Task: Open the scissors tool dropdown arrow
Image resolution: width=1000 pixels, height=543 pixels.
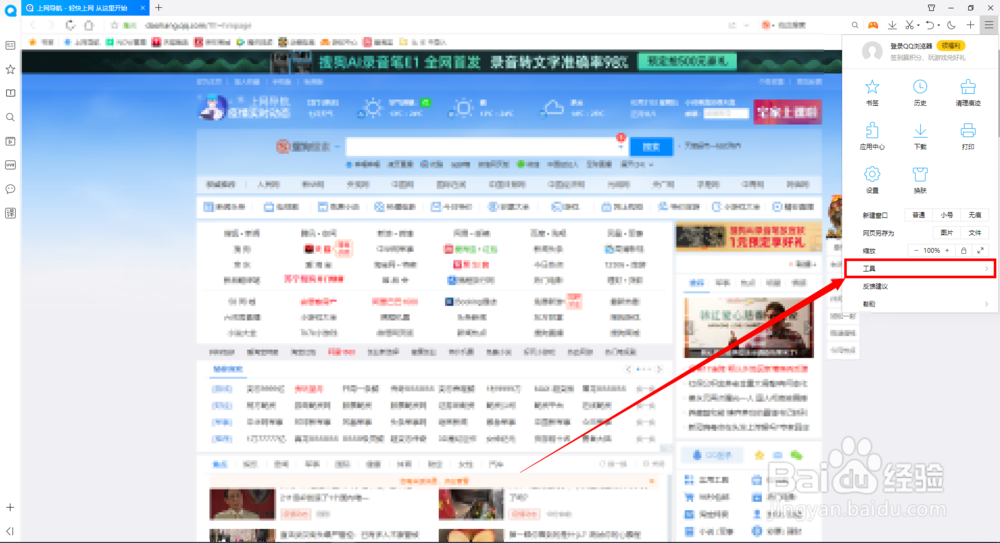Action: [918, 26]
